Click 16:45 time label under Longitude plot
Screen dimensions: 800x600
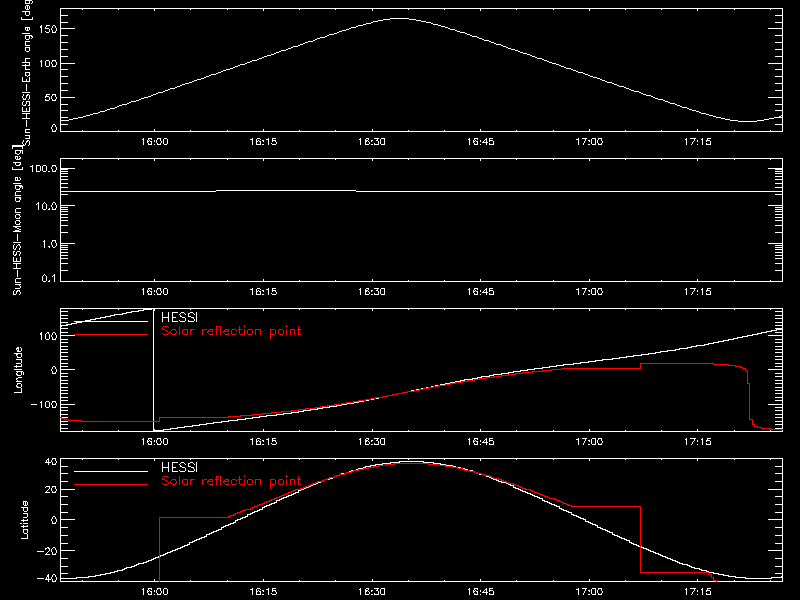point(481,442)
